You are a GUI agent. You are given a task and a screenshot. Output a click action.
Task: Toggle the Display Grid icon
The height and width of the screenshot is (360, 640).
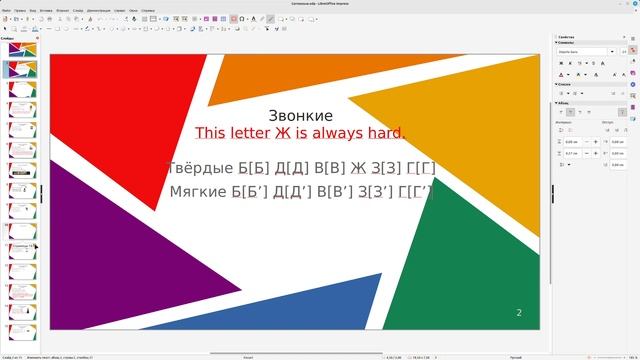tap(144, 19)
